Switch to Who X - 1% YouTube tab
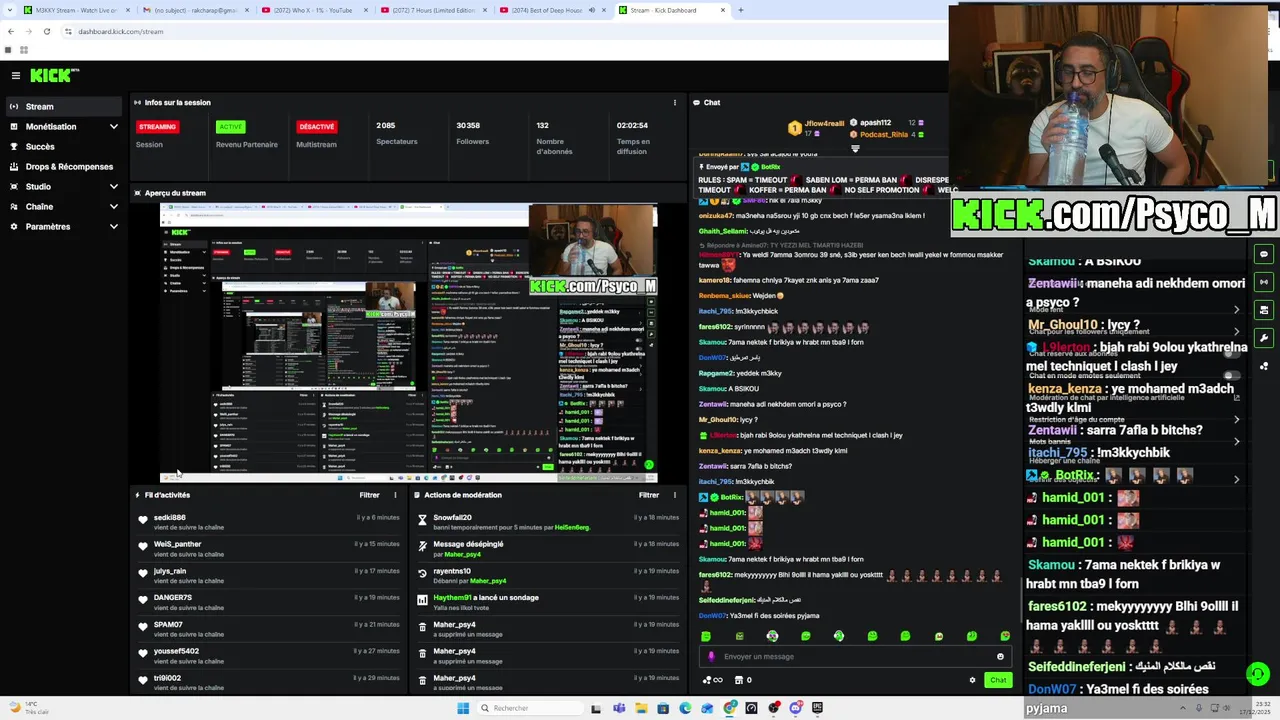Image resolution: width=1280 pixels, height=720 pixels. tap(311, 10)
